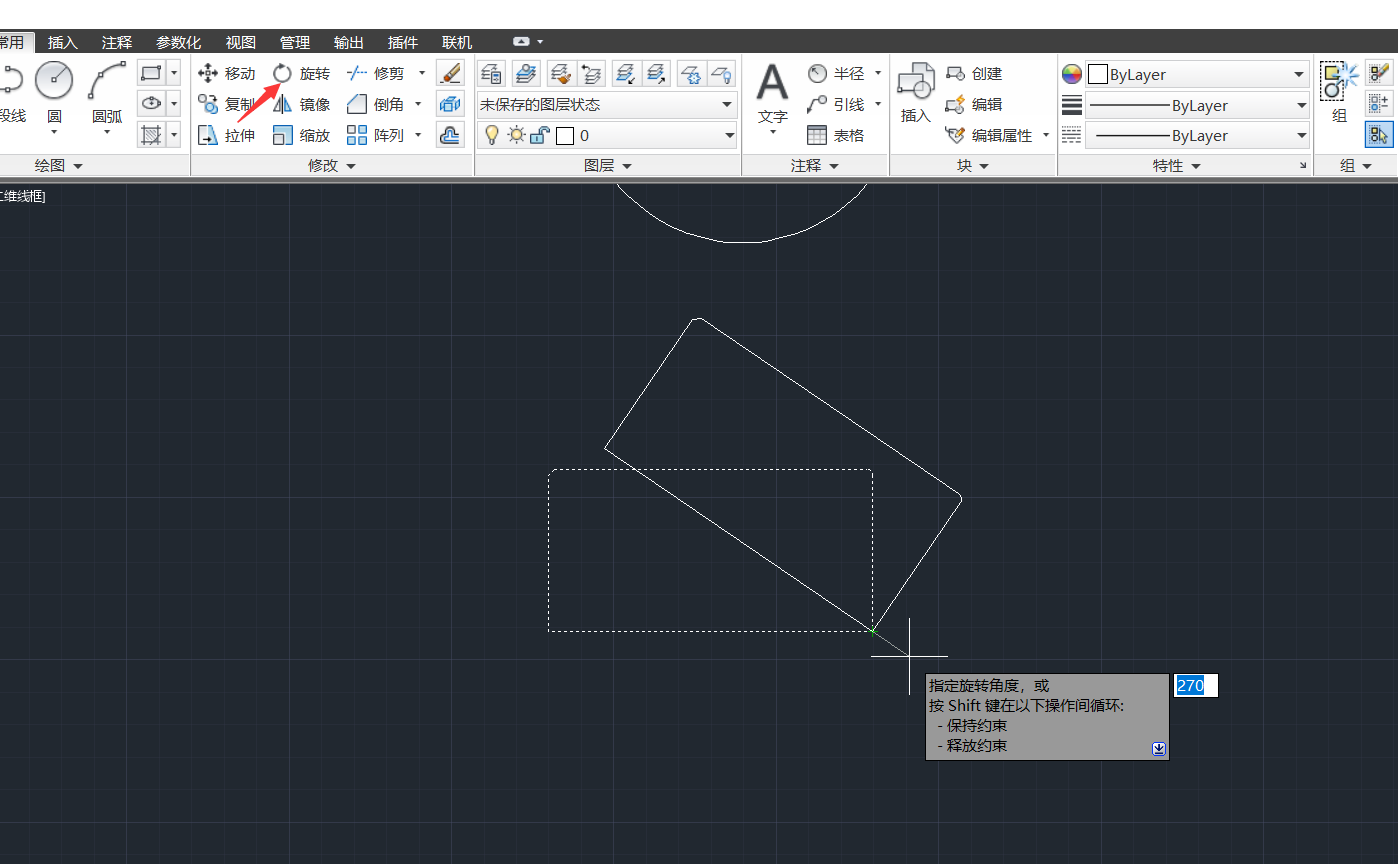Click Edit Attributes (编辑属性) button
Screen dimensions: 1398x864
click(x=990, y=135)
